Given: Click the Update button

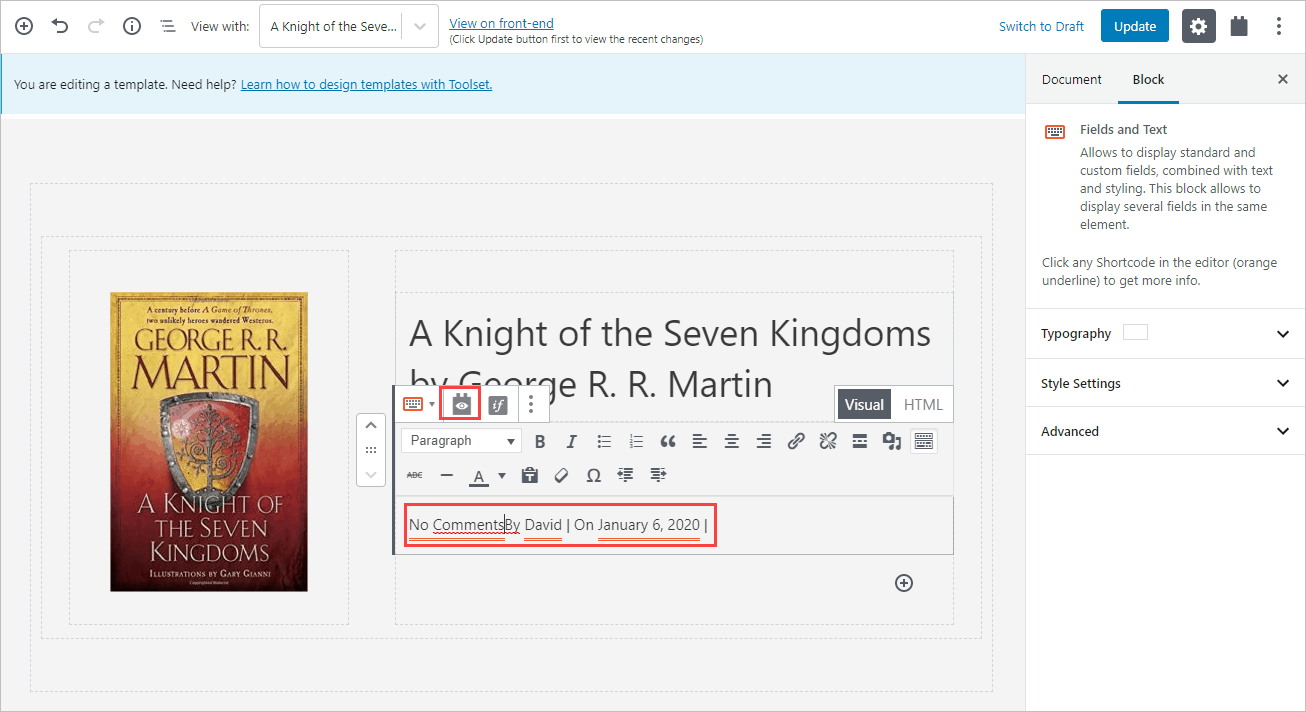Looking at the screenshot, I should coord(1135,26).
